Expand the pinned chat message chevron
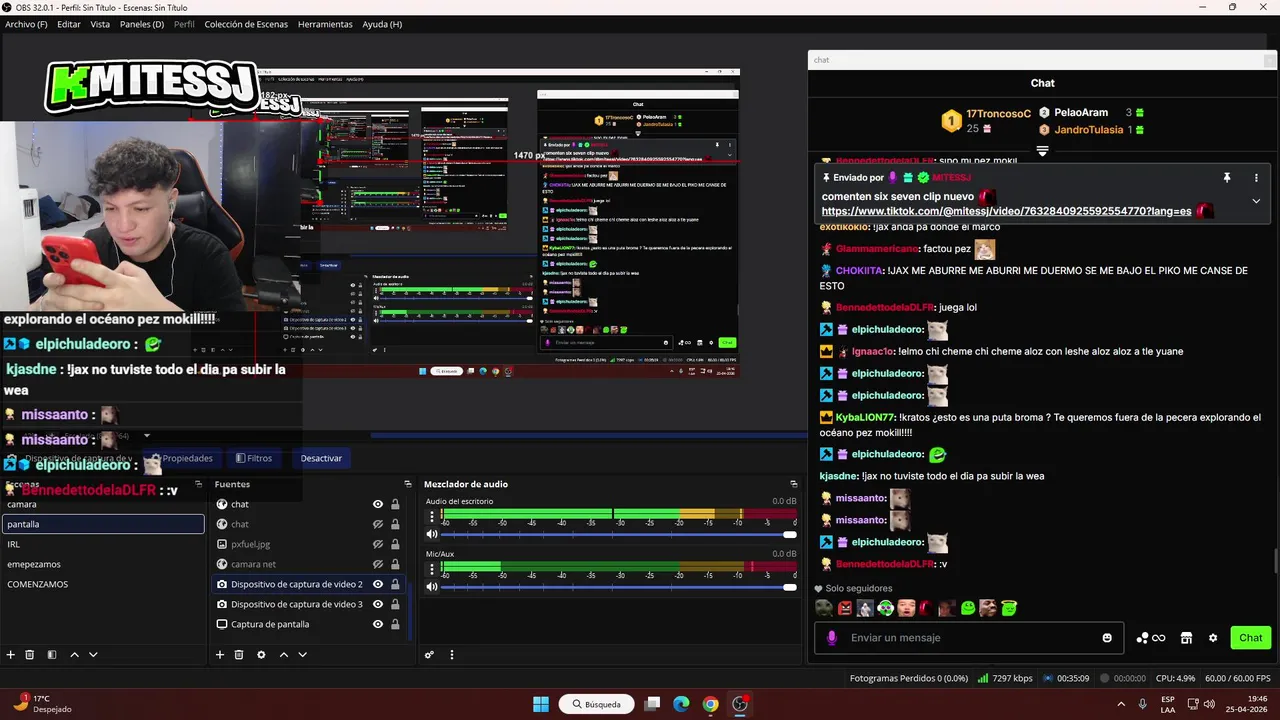This screenshot has width=1280, height=720. click(1256, 201)
